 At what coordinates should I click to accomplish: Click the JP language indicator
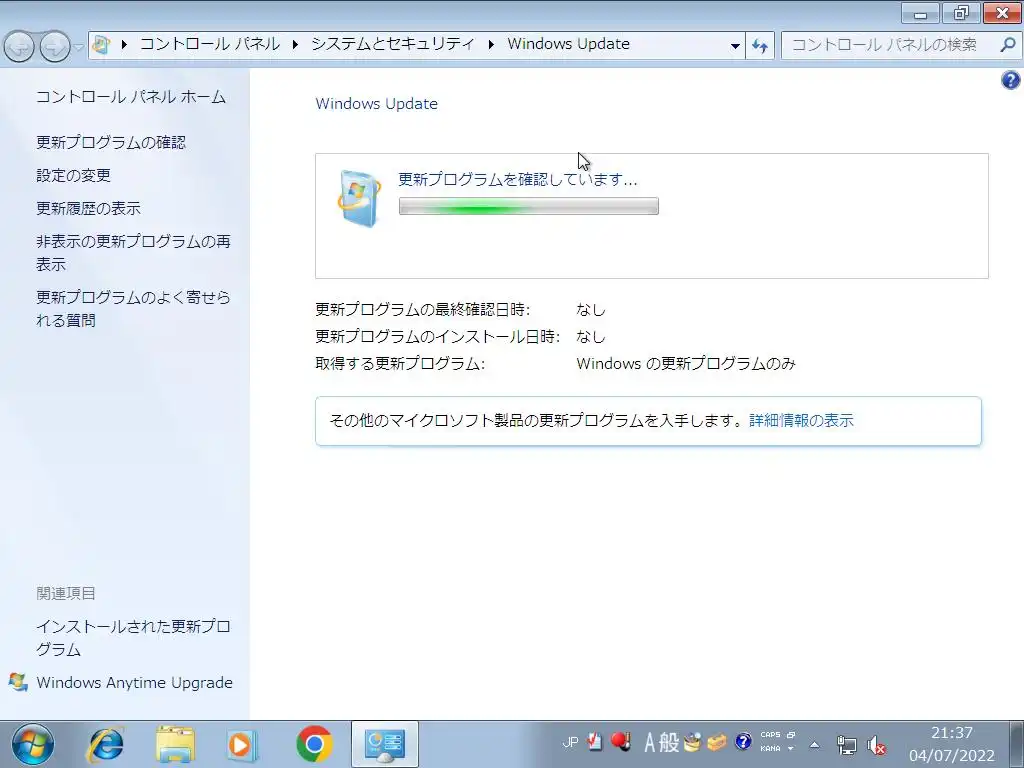[x=570, y=743]
